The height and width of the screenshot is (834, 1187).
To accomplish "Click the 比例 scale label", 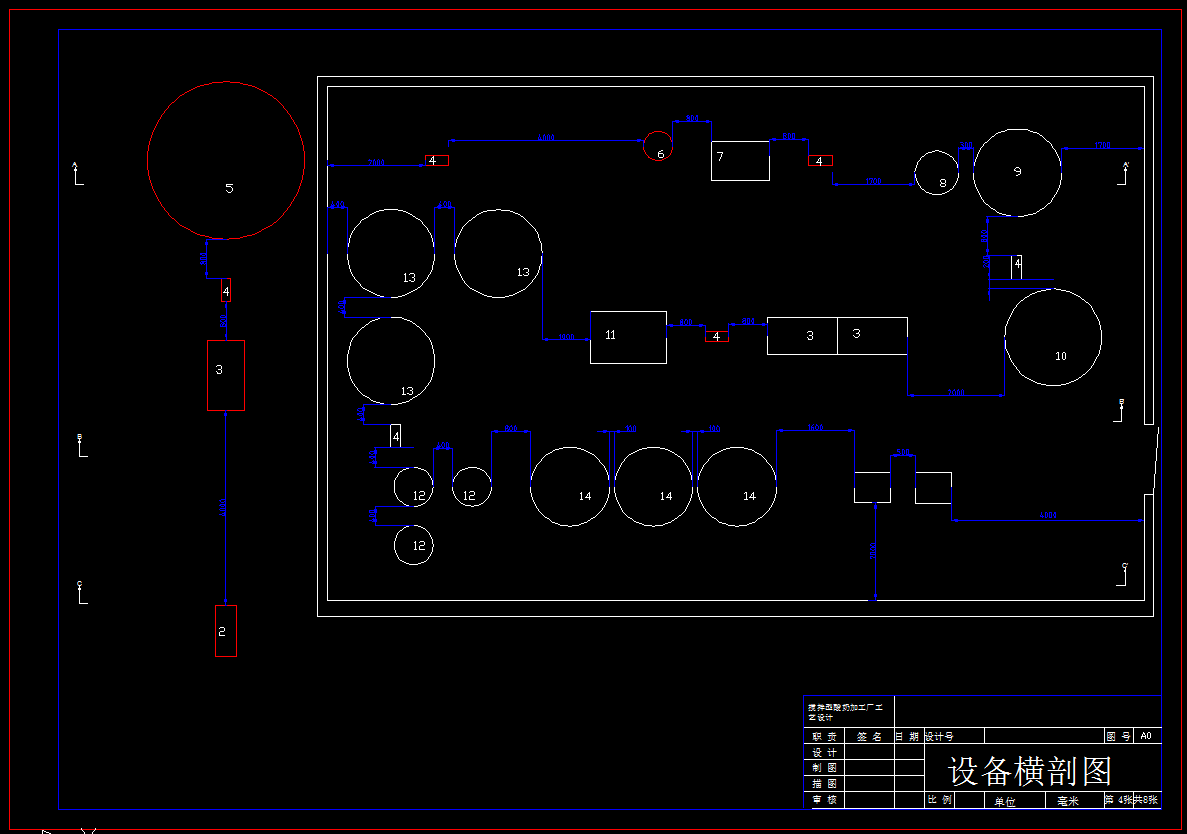I will click(x=939, y=800).
